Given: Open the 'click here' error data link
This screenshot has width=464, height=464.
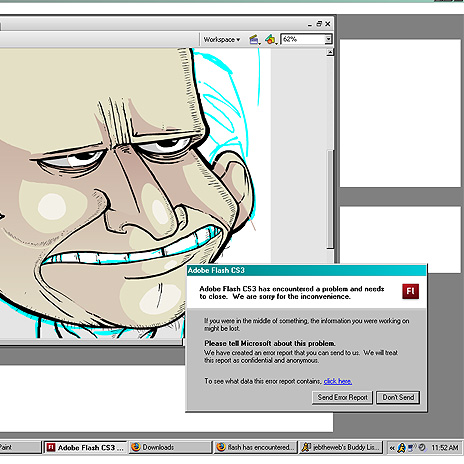Looking at the screenshot, I should click(338, 381).
